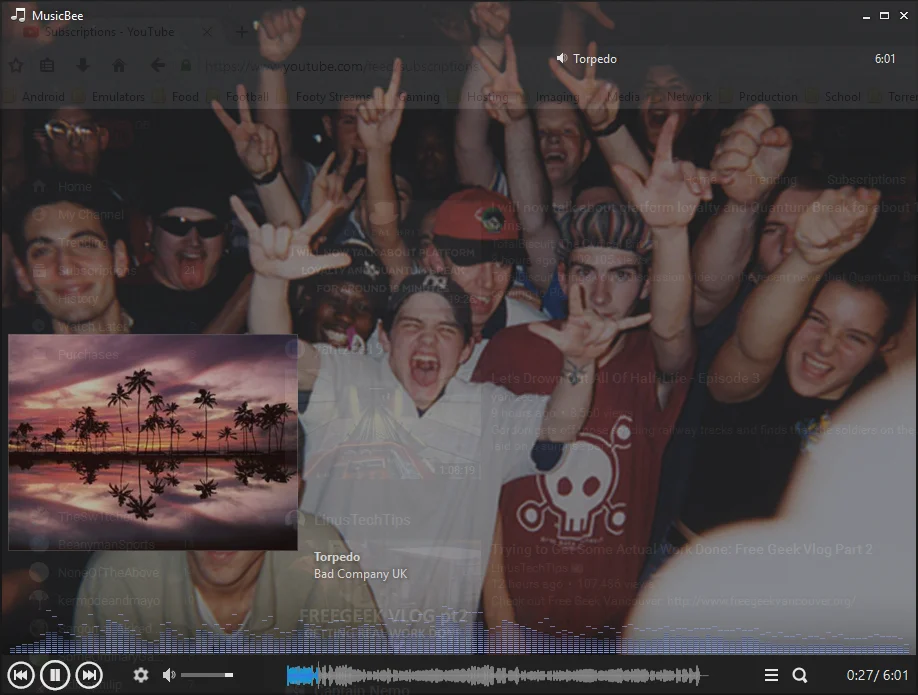Toggle the 0:27/ 6:01 time display

[877, 675]
